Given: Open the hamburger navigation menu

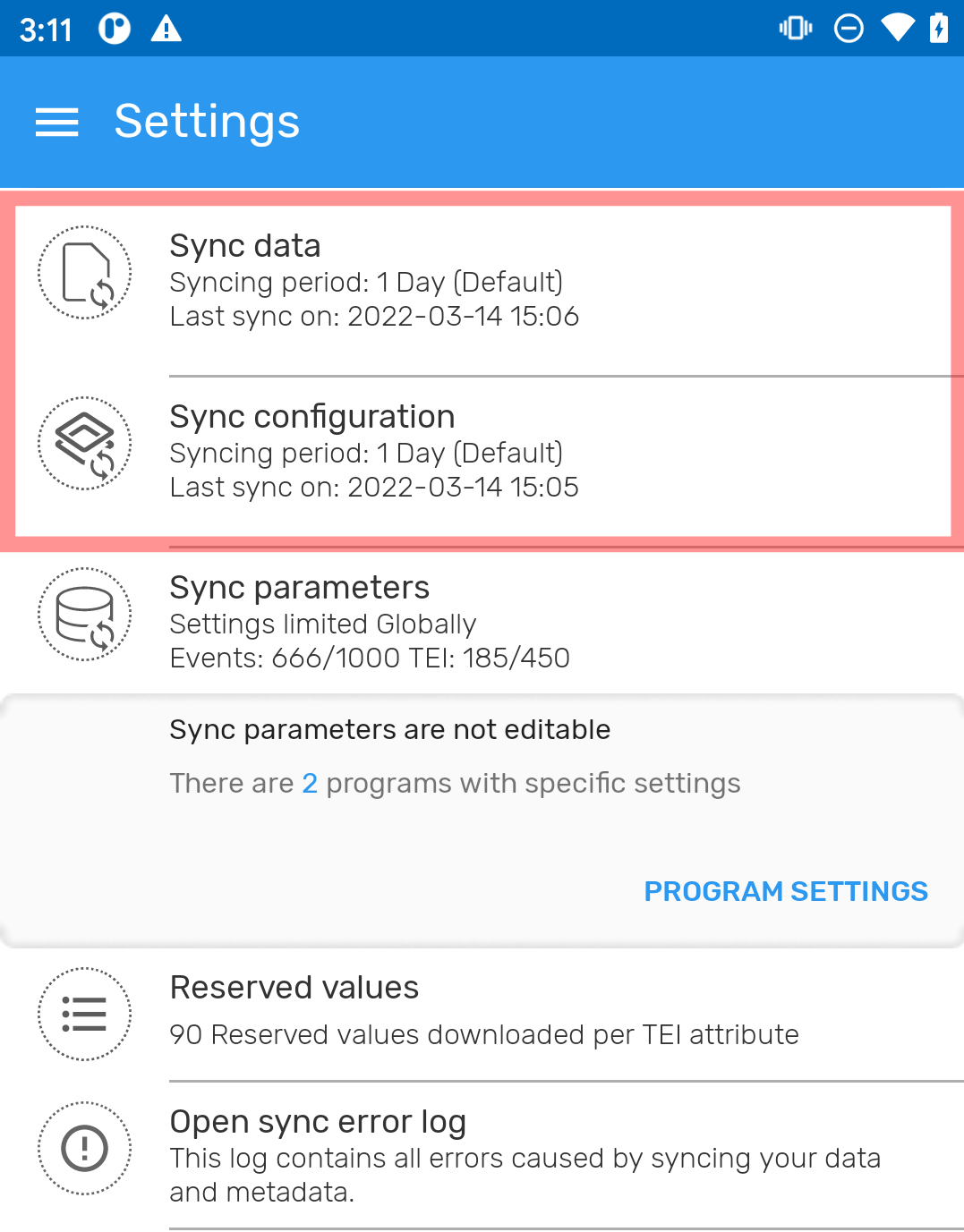Looking at the screenshot, I should (57, 122).
